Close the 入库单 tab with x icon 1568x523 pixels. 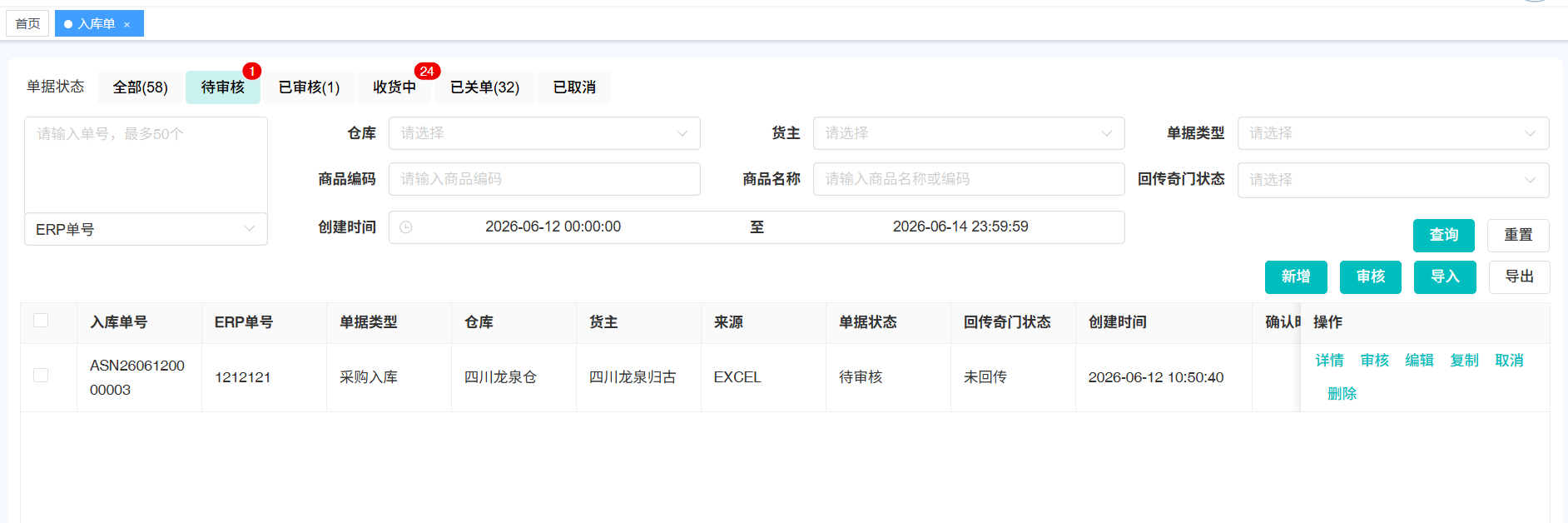(127, 24)
